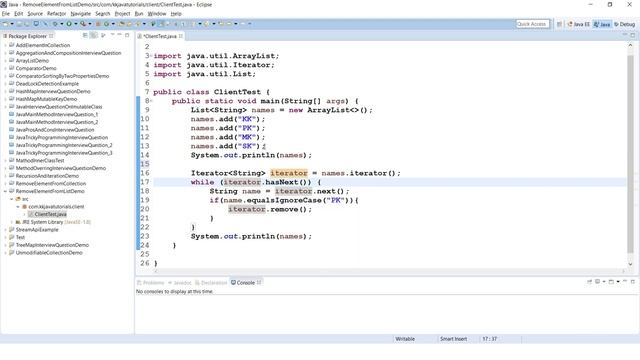
Task: Click the Pin Console icon
Action: pos(589,282)
